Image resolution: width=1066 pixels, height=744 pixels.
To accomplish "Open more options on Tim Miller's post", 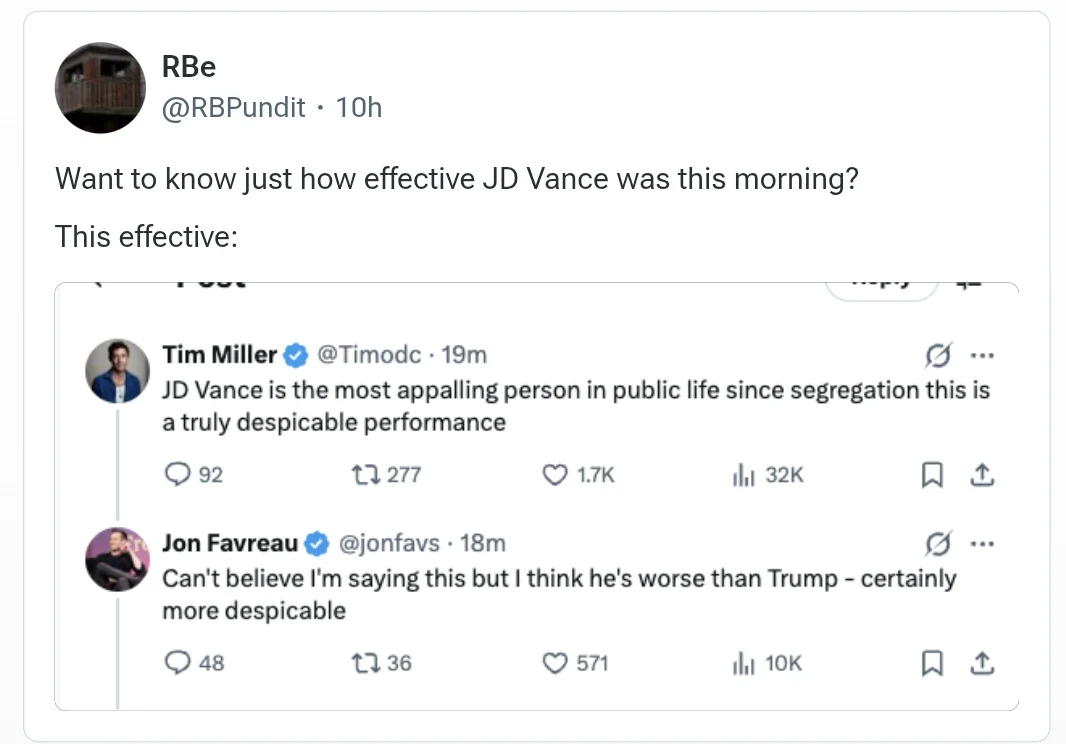I will (984, 355).
